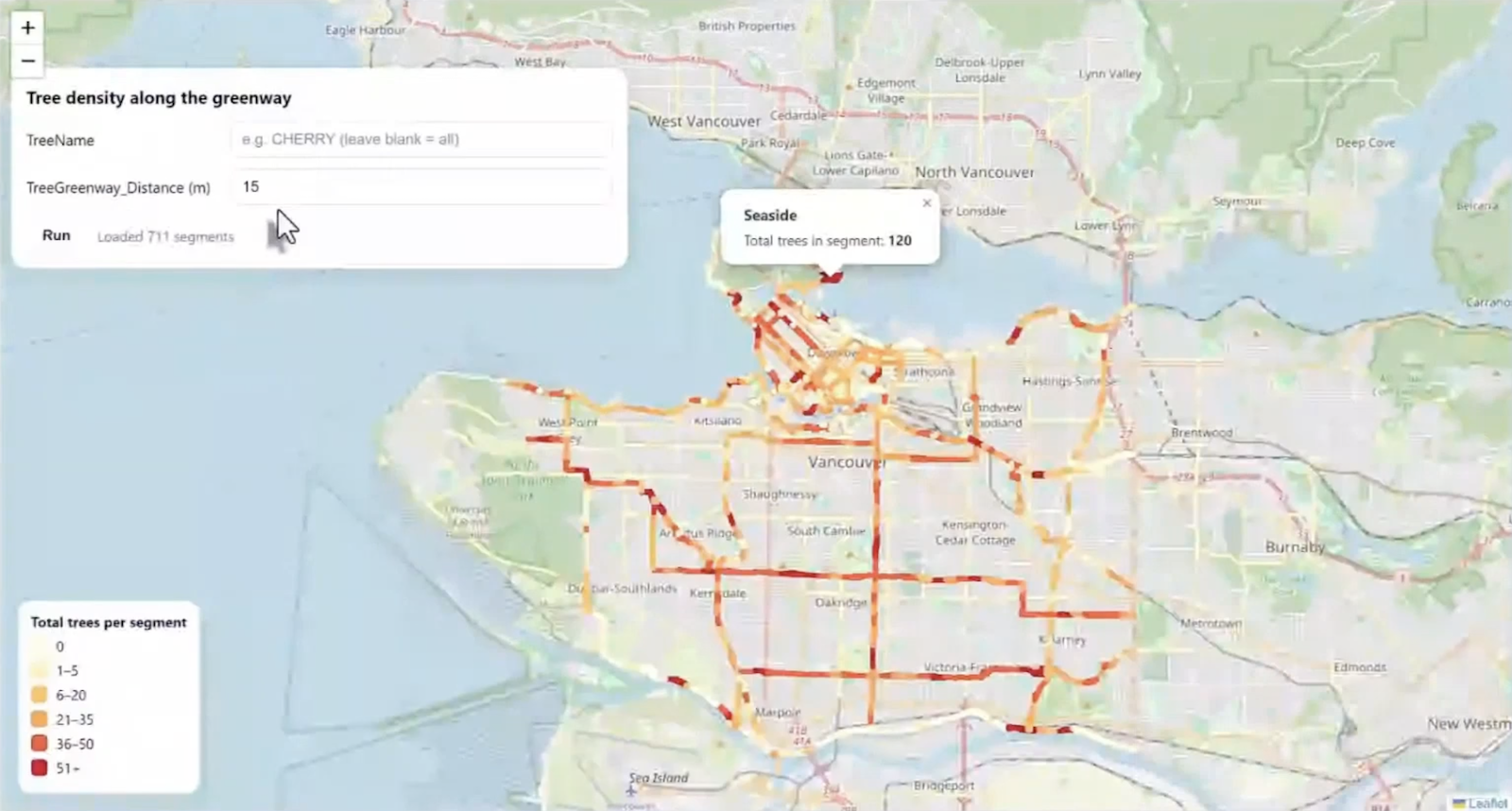Open the Leaflet attribution link

(x=1486, y=802)
